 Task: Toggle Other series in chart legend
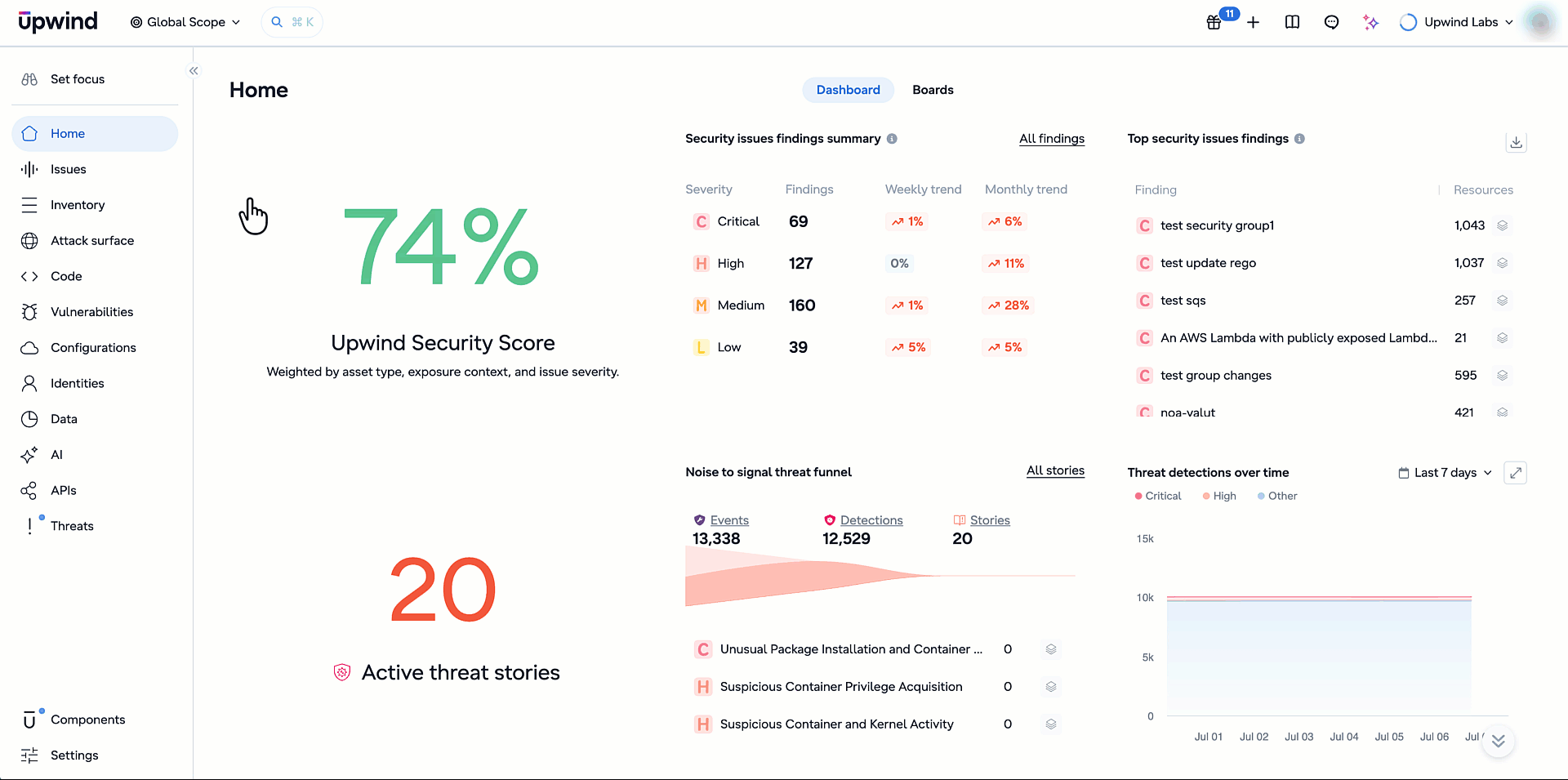coord(1277,496)
